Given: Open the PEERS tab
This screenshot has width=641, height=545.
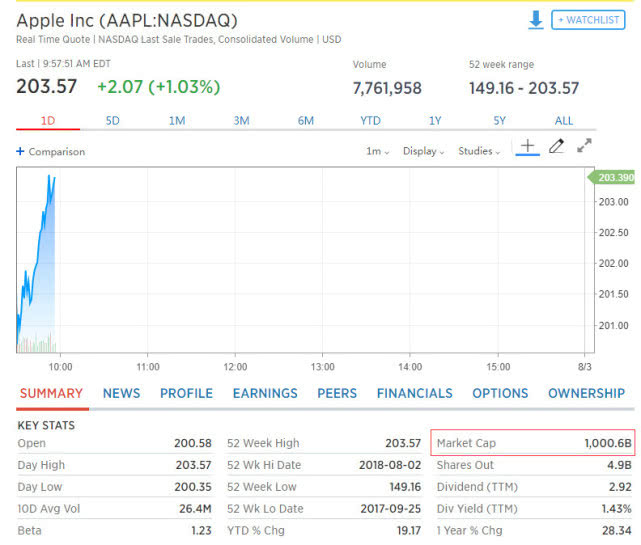Looking at the screenshot, I should pos(337,393).
